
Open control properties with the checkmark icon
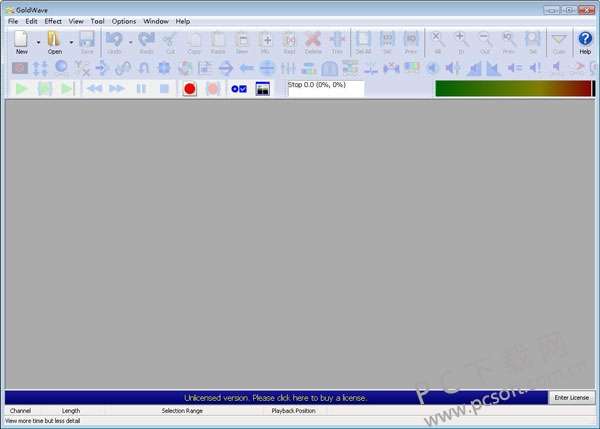[239, 89]
